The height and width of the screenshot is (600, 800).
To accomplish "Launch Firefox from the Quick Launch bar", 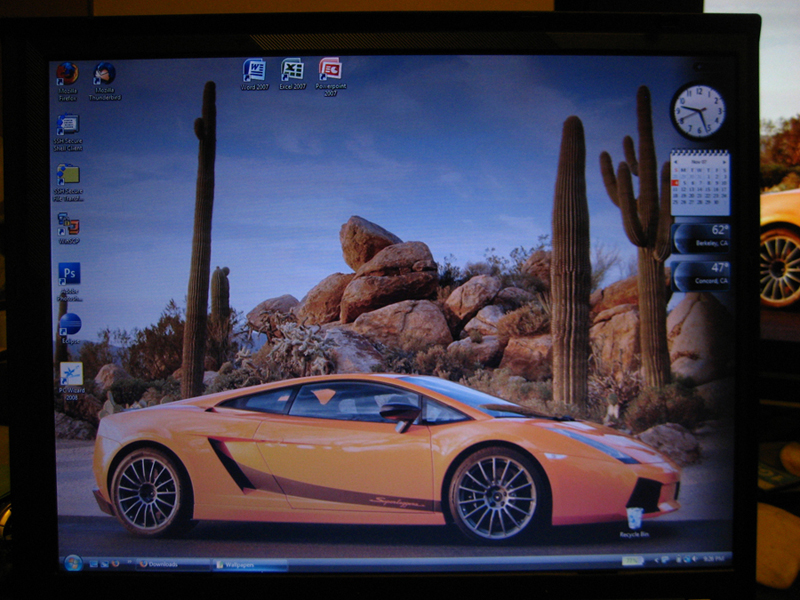I will (x=115, y=564).
